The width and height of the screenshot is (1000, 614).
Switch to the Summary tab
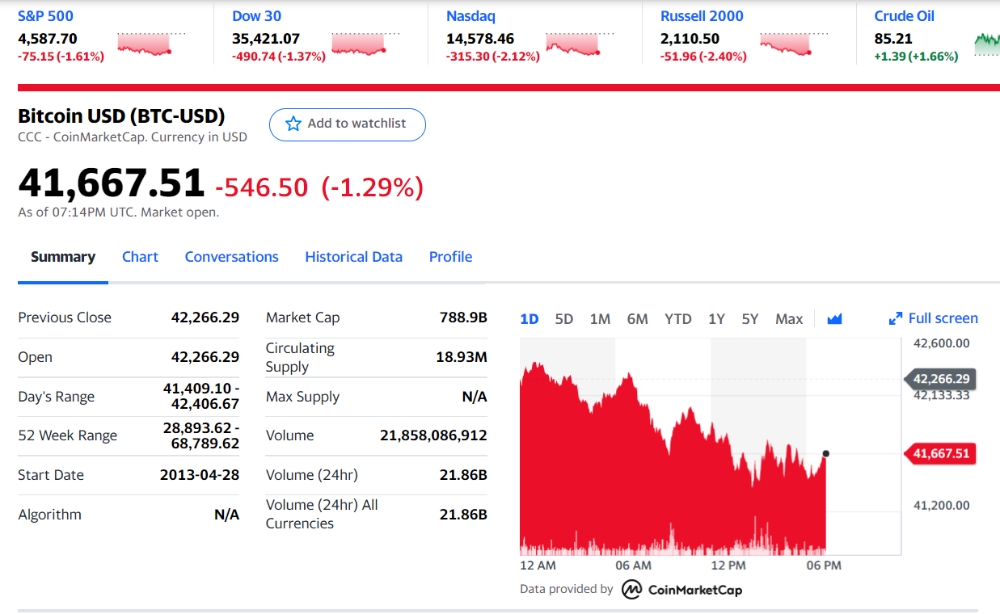coord(63,257)
